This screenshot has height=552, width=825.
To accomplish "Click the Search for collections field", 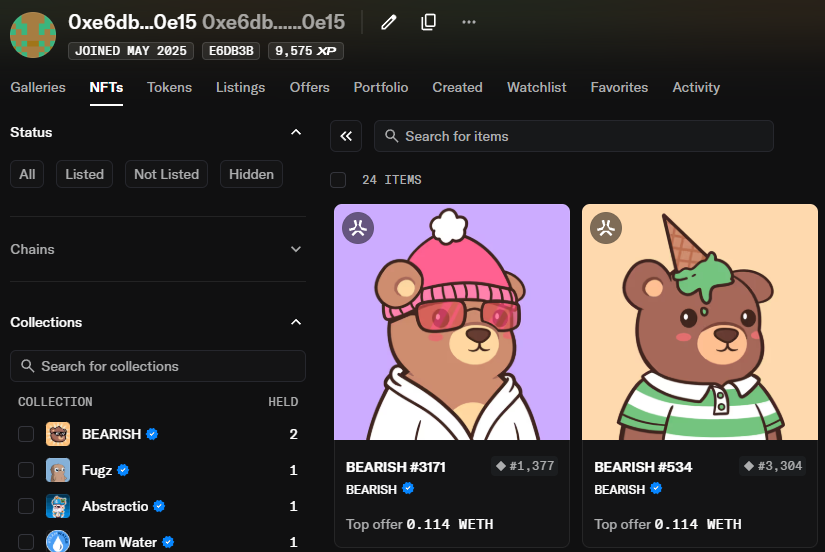I will pyautogui.click(x=158, y=366).
